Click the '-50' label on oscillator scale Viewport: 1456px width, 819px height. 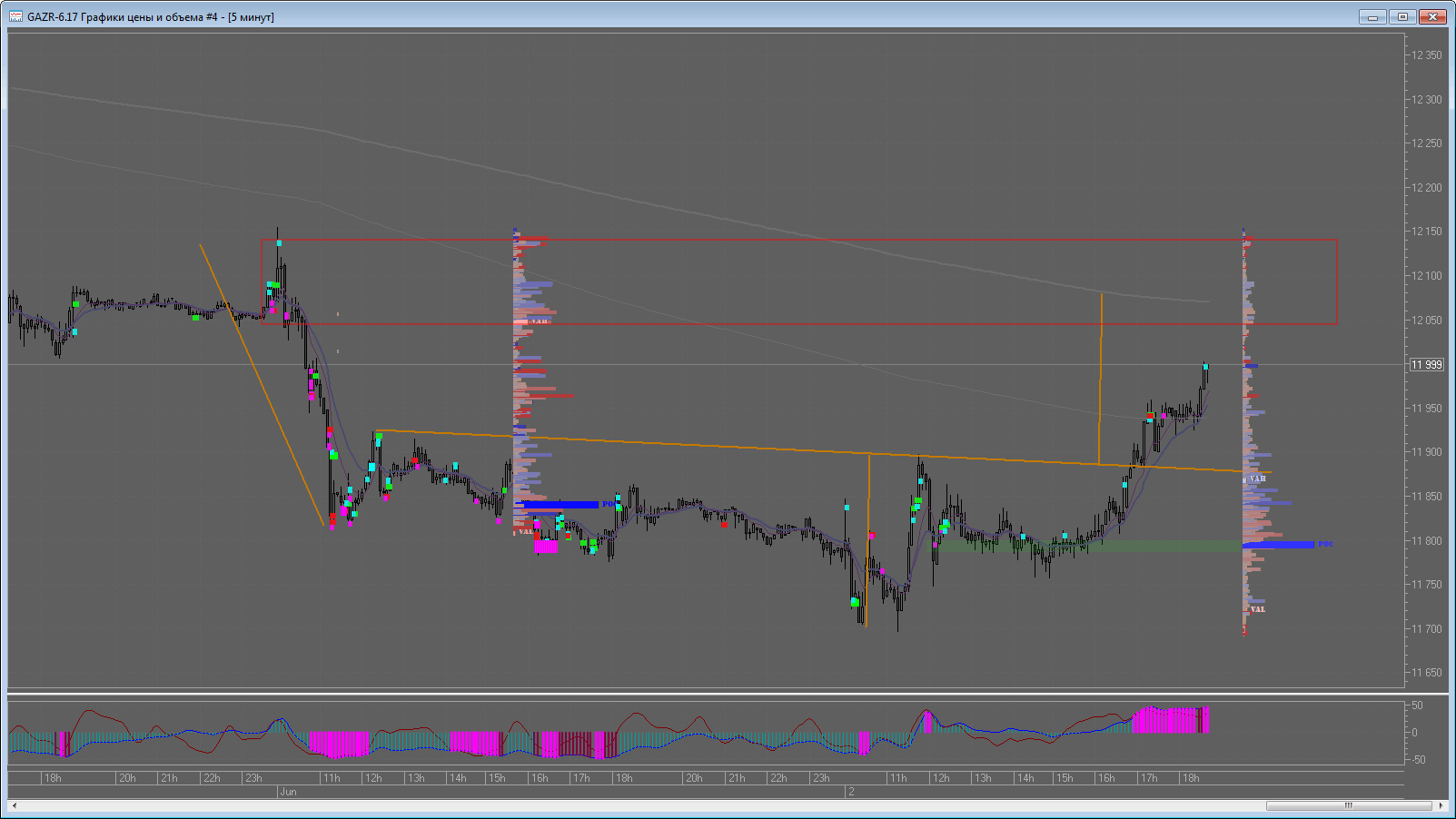pyautogui.click(x=1417, y=760)
